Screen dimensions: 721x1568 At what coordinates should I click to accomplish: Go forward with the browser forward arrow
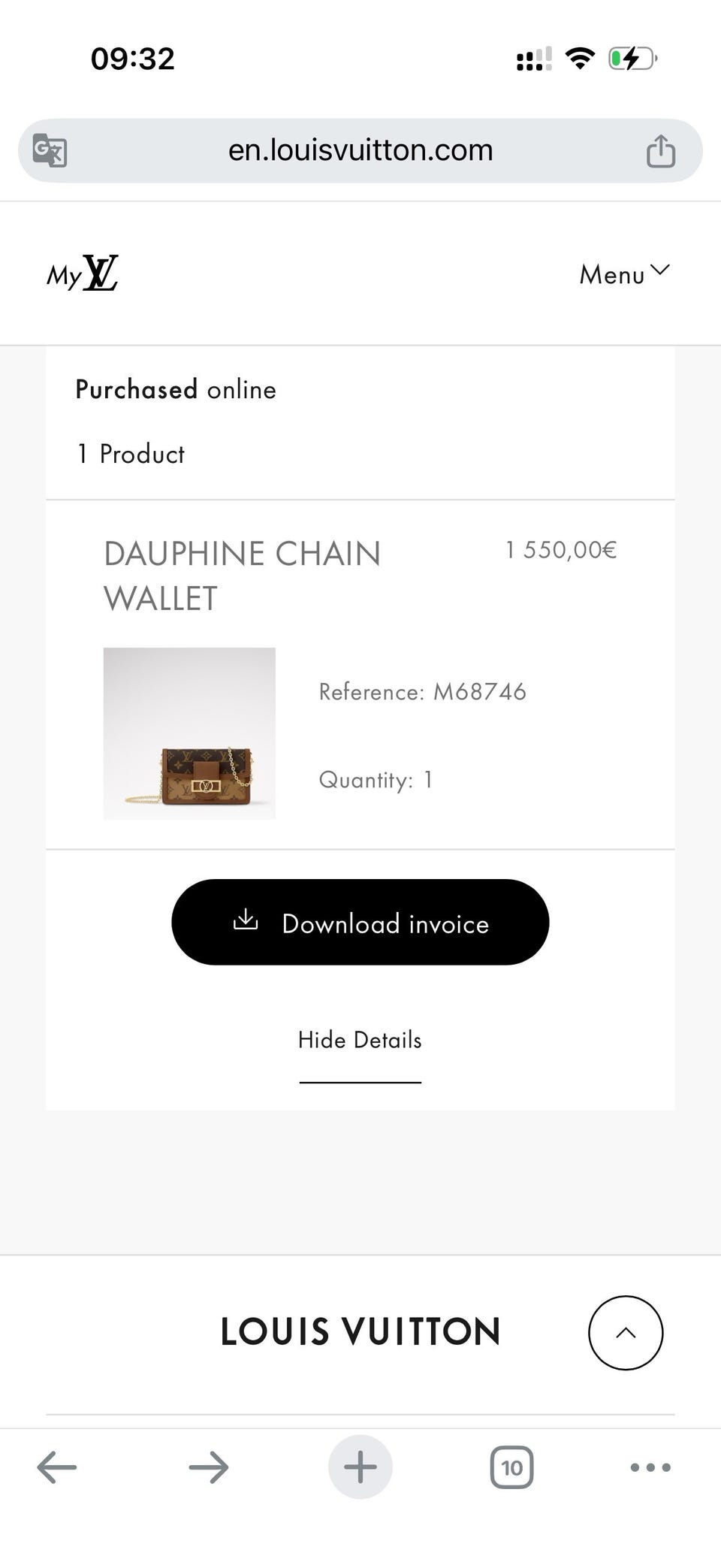[209, 1467]
